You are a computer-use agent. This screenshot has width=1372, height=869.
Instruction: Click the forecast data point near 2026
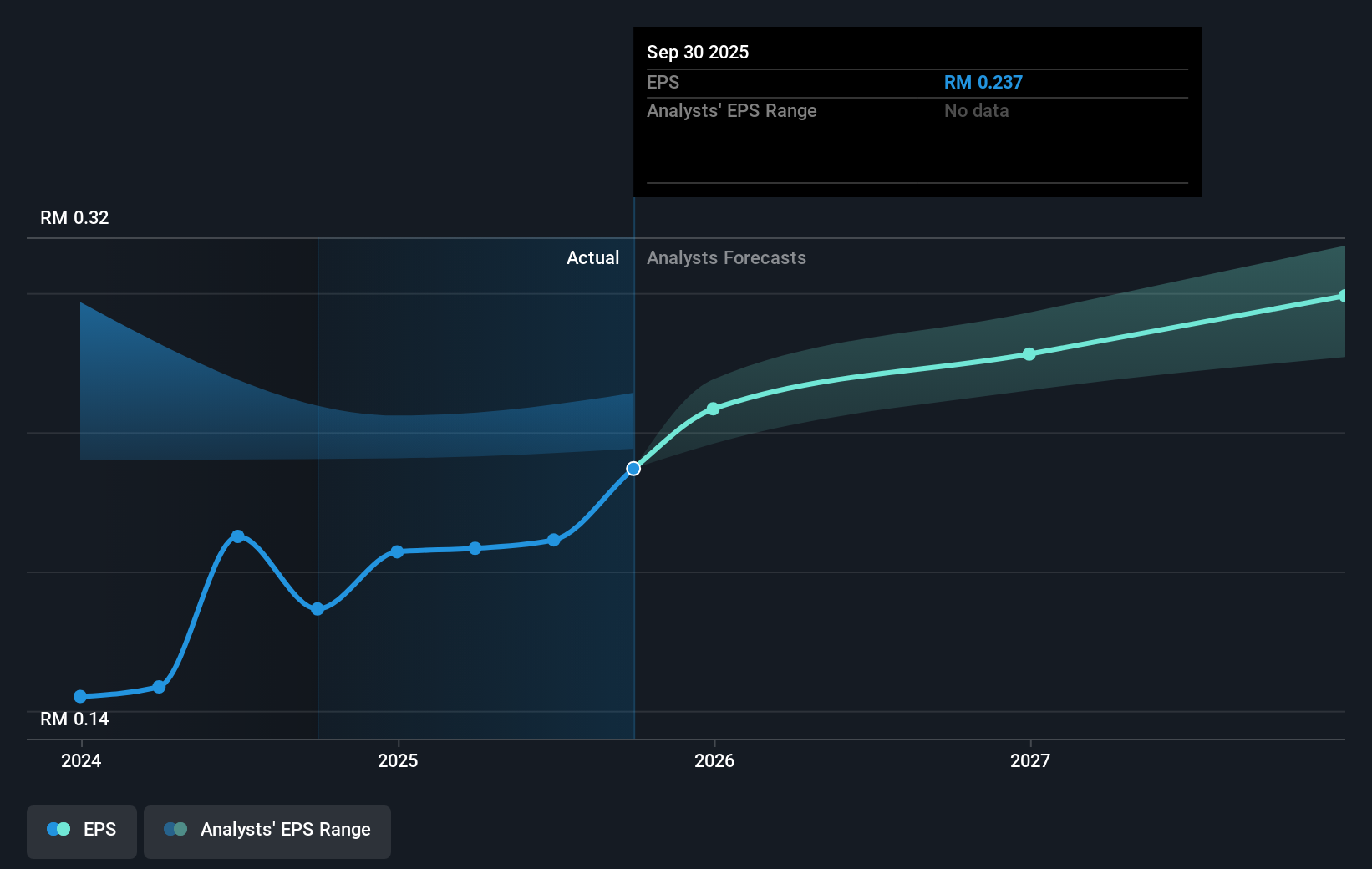(713, 409)
